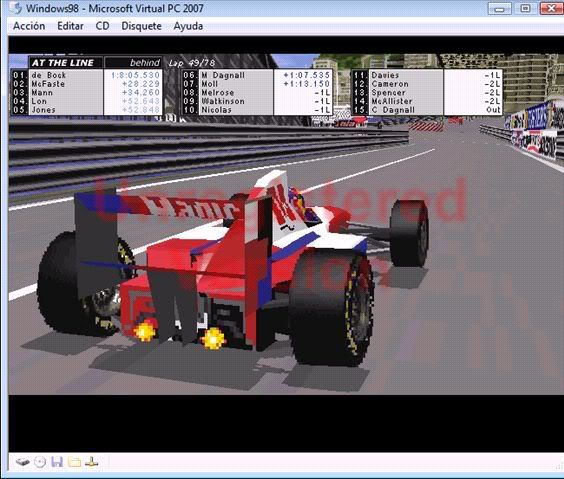This screenshot has width=564, height=479.
Task: Click the floppy disk status icon
Action: pyautogui.click(x=57, y=462)
